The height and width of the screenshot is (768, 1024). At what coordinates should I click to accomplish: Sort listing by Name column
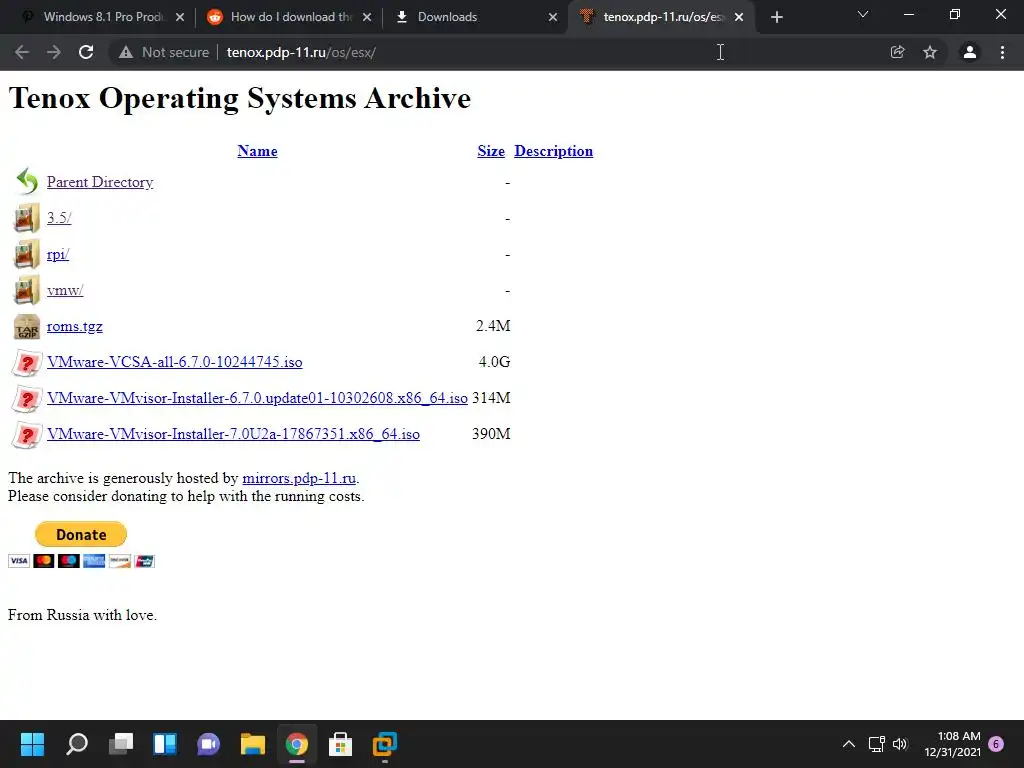click(x=257, y=151)
